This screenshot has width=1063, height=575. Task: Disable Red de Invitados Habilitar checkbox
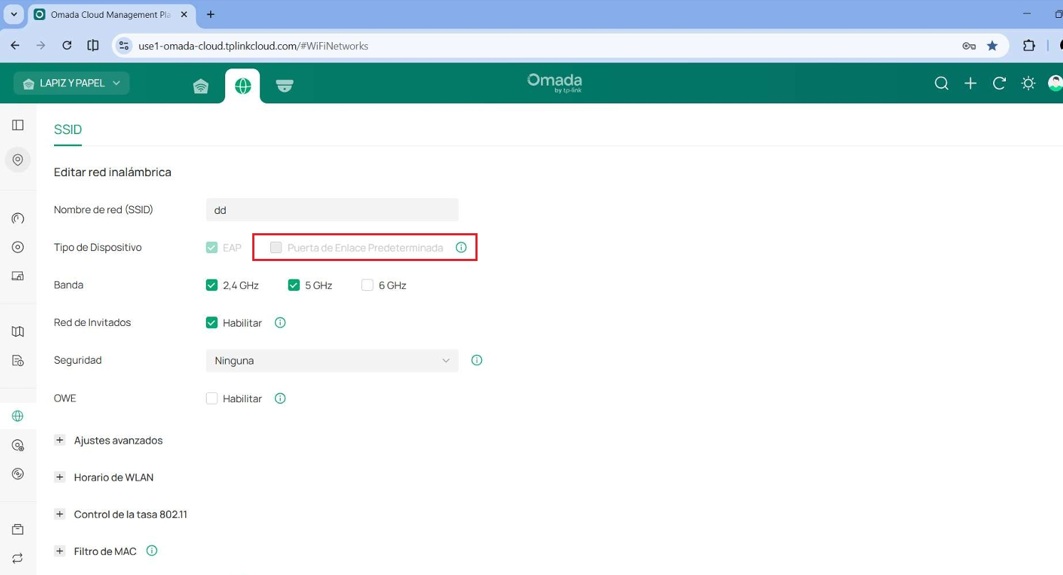pyautogui.click(x=212, y=323)
